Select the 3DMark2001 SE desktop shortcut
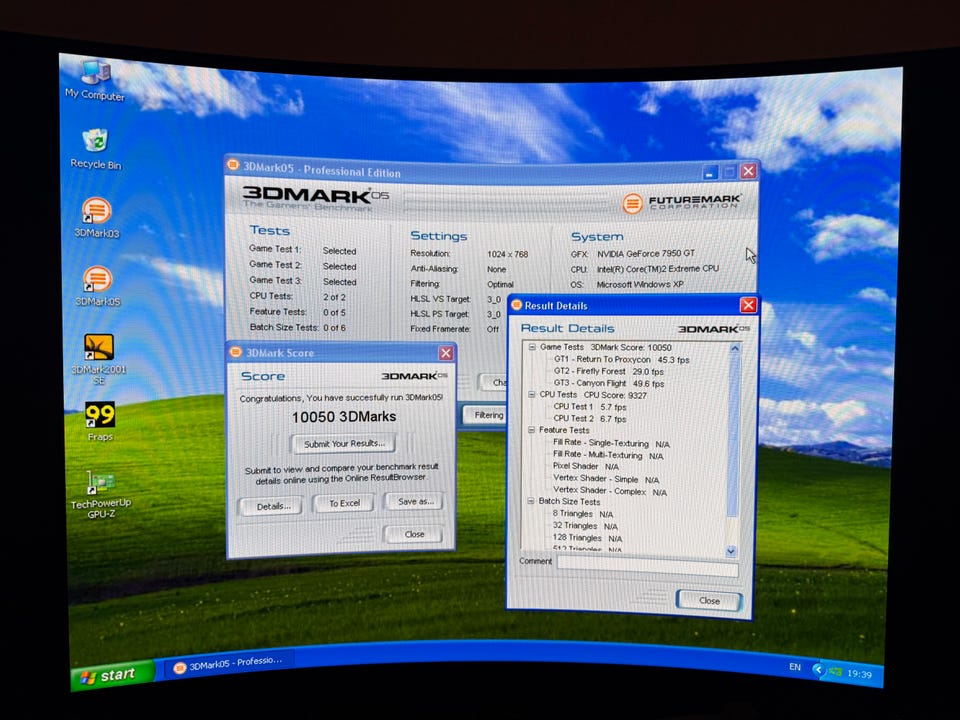 [99, 359]
